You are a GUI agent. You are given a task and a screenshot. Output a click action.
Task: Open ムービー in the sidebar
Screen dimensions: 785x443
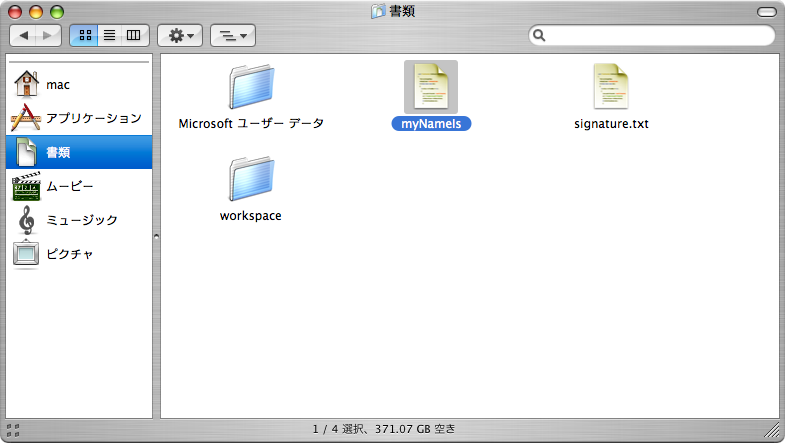pos(79,186)
